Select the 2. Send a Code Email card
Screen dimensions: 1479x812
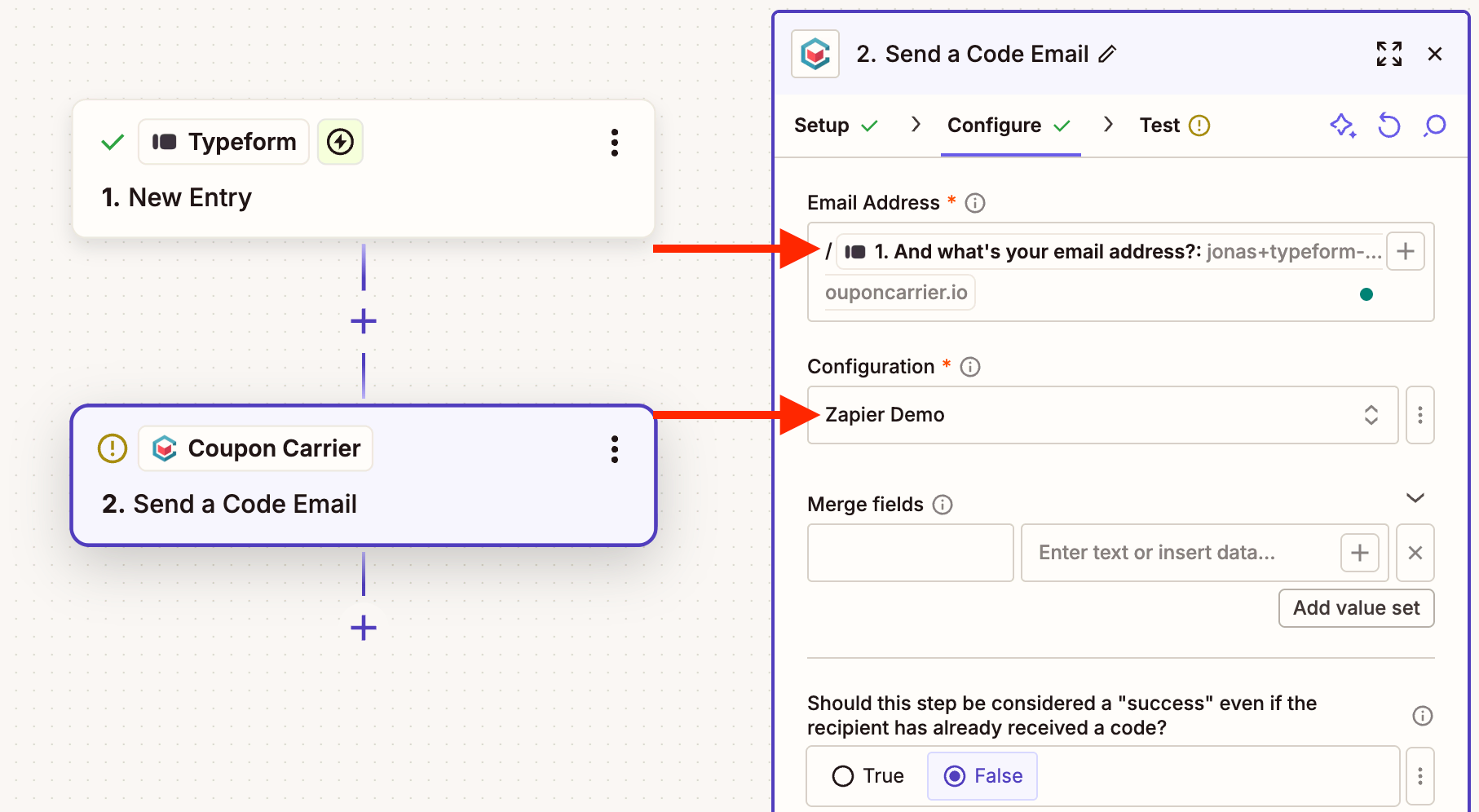pyautogui.click(x=364, y=475)
